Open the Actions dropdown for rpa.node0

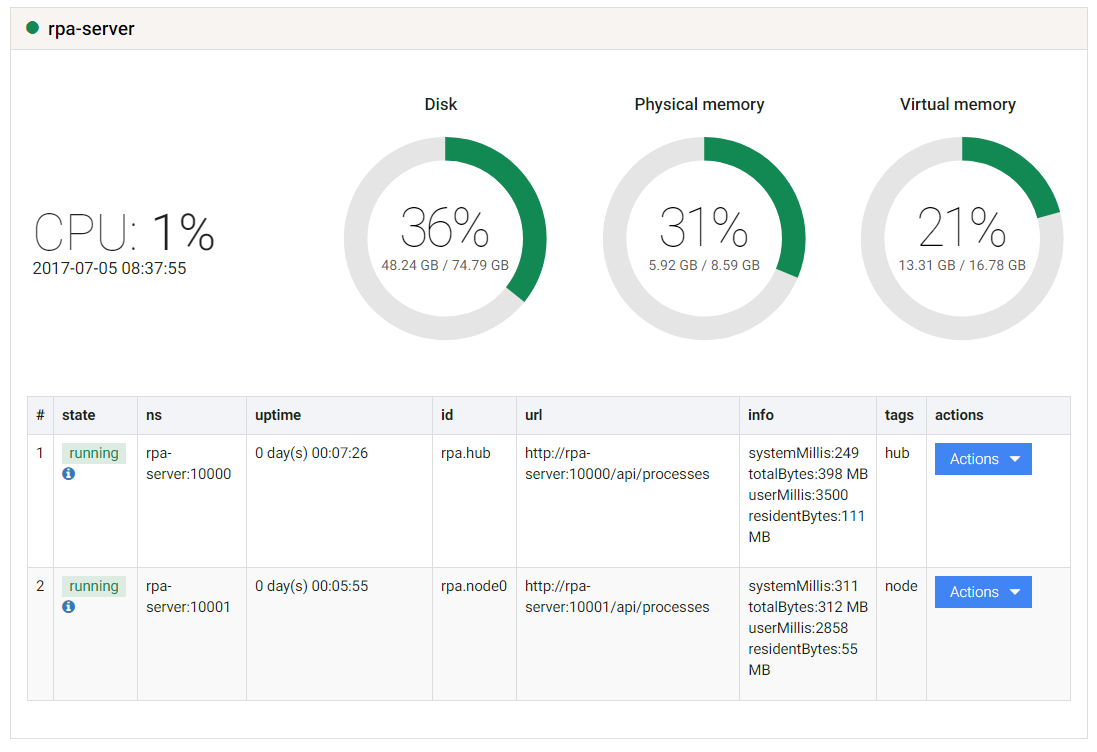coord(983,592)
